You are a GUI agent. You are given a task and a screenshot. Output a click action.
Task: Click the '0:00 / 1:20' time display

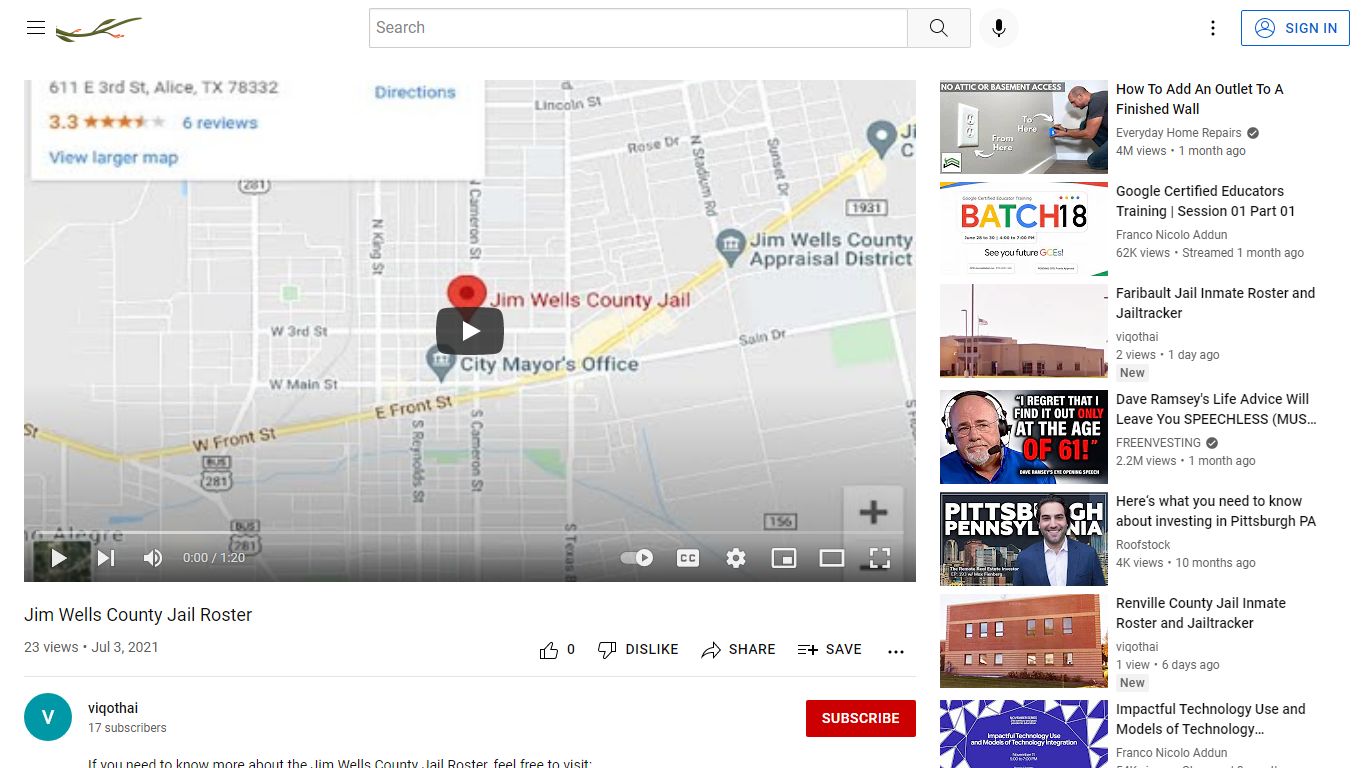(214, 558)
